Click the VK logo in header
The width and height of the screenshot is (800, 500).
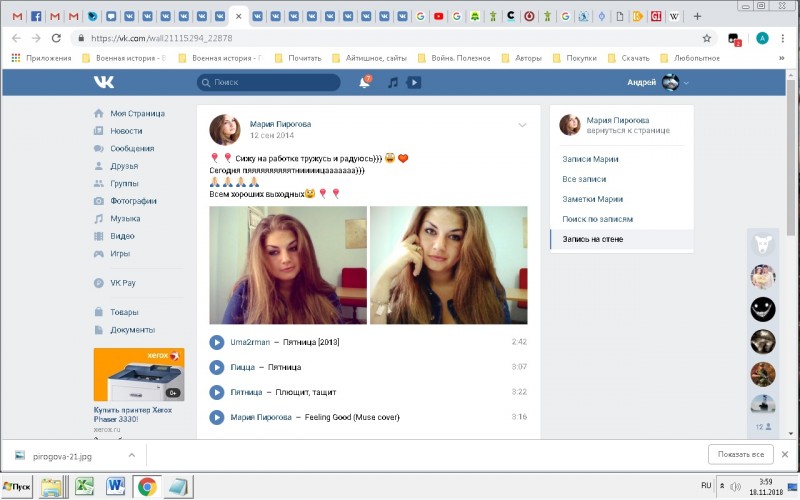104,82
